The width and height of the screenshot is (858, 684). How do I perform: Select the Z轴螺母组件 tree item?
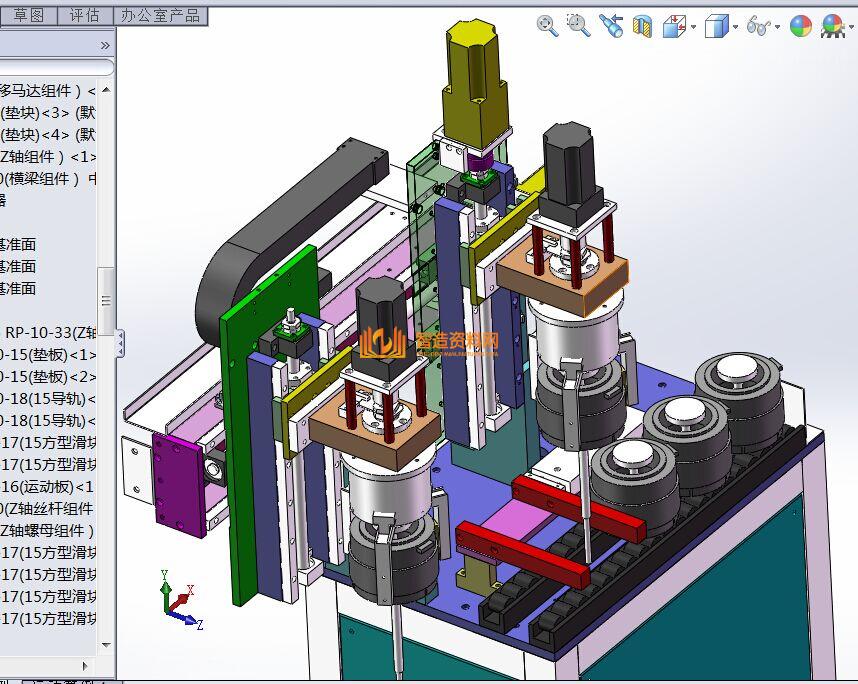[x=48, y=530]
